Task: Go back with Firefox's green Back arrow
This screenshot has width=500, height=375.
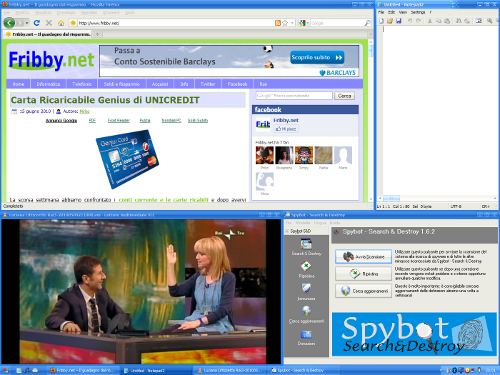Action: (9, 23)
